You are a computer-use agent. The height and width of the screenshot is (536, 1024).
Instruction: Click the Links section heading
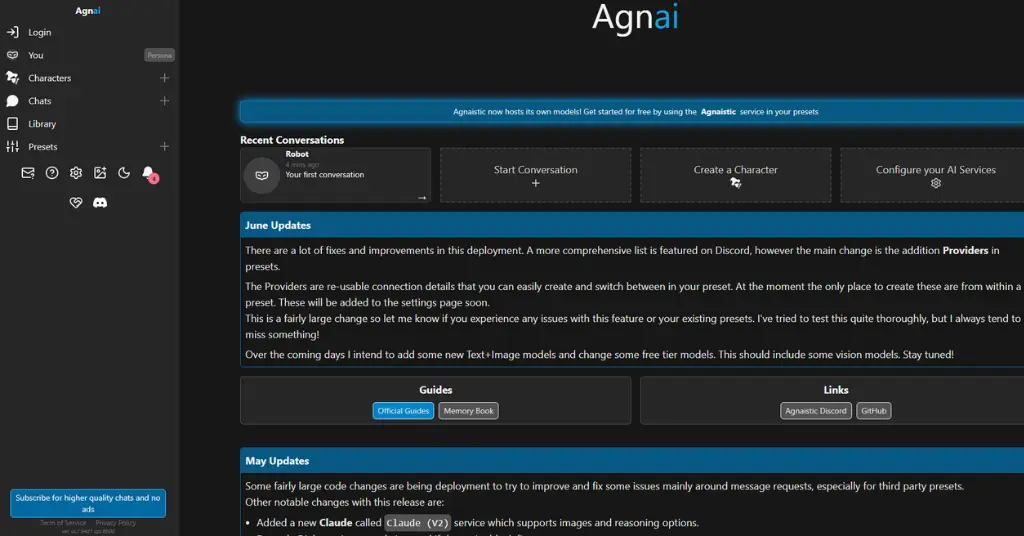pyautogui.click(x=836, y=390)
